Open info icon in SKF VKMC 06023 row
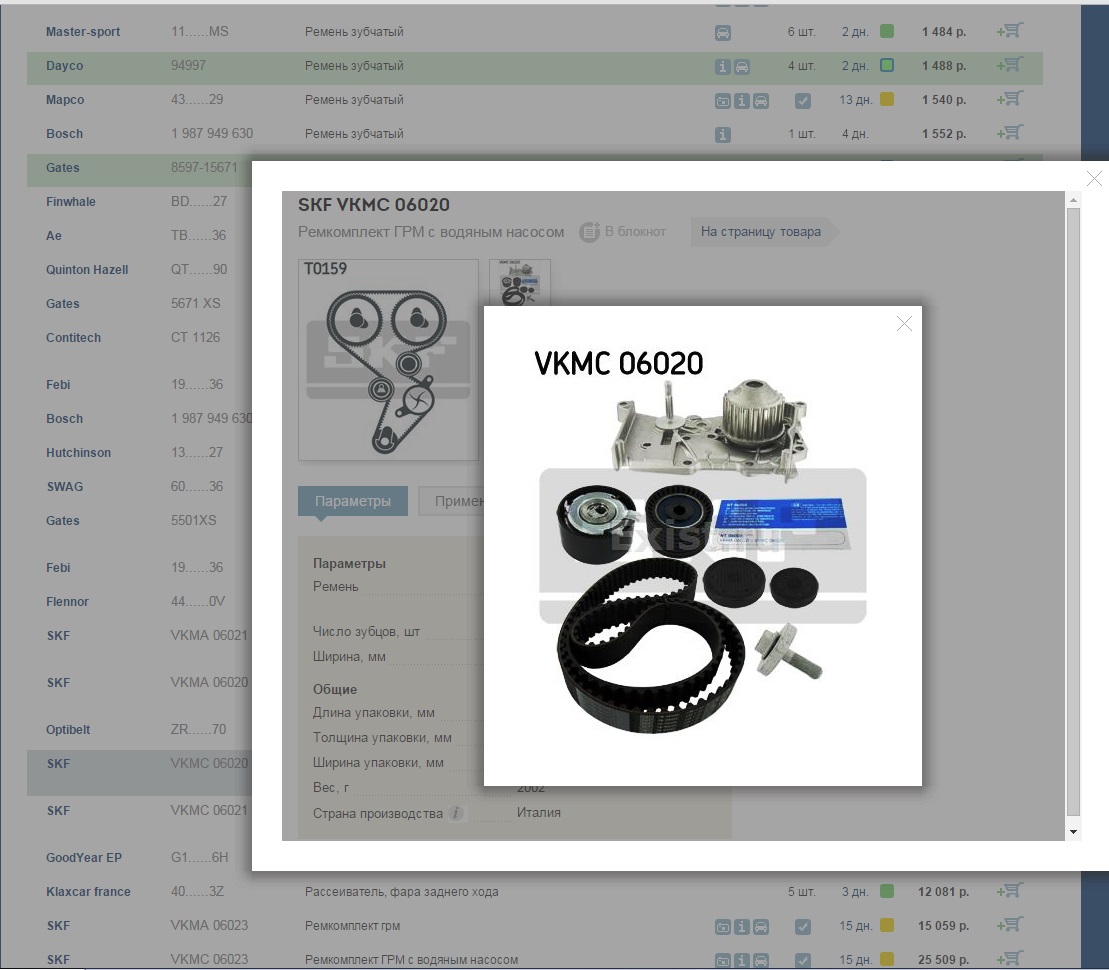This screenshot has height=970, width=1109. (741, 960)
